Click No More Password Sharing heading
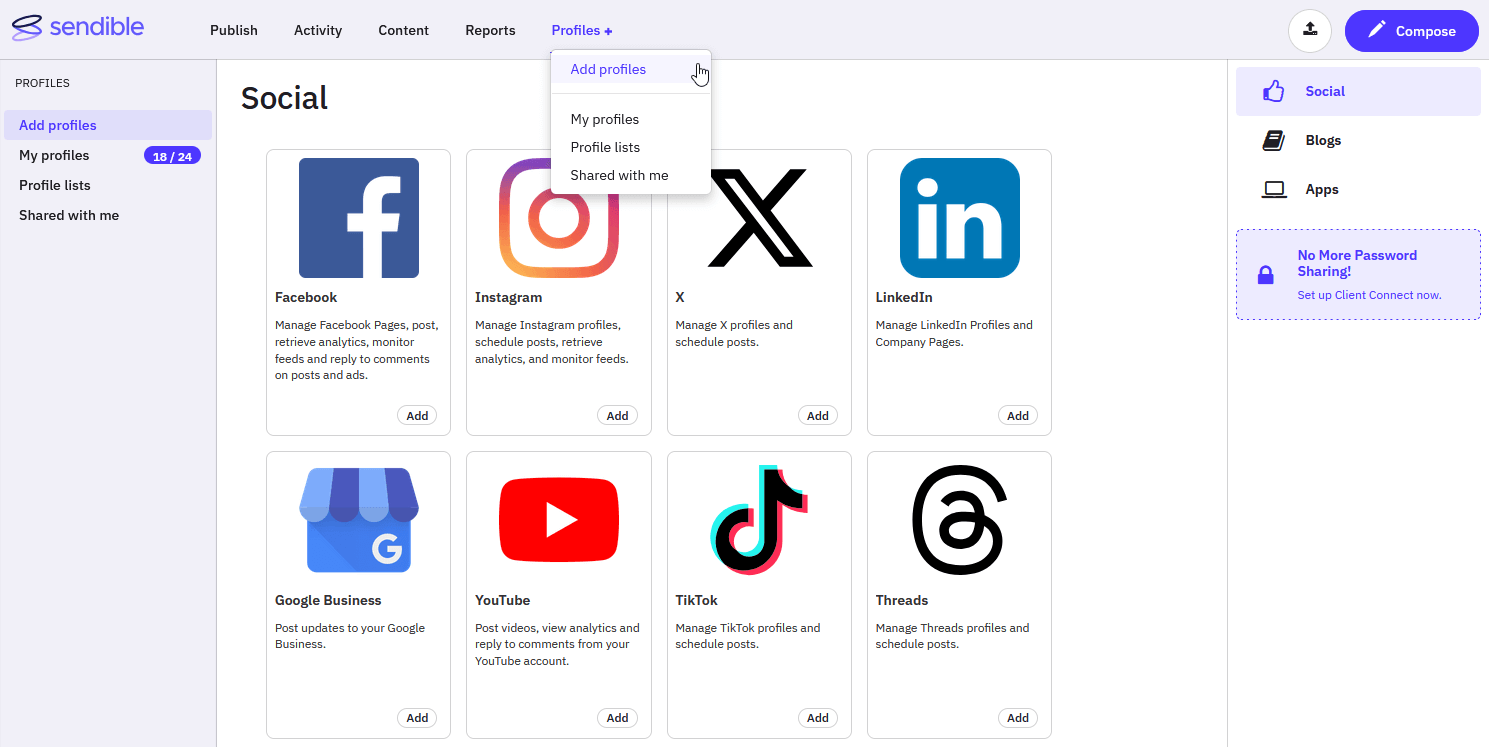 pyautogui.click(x=1357, y=263)
